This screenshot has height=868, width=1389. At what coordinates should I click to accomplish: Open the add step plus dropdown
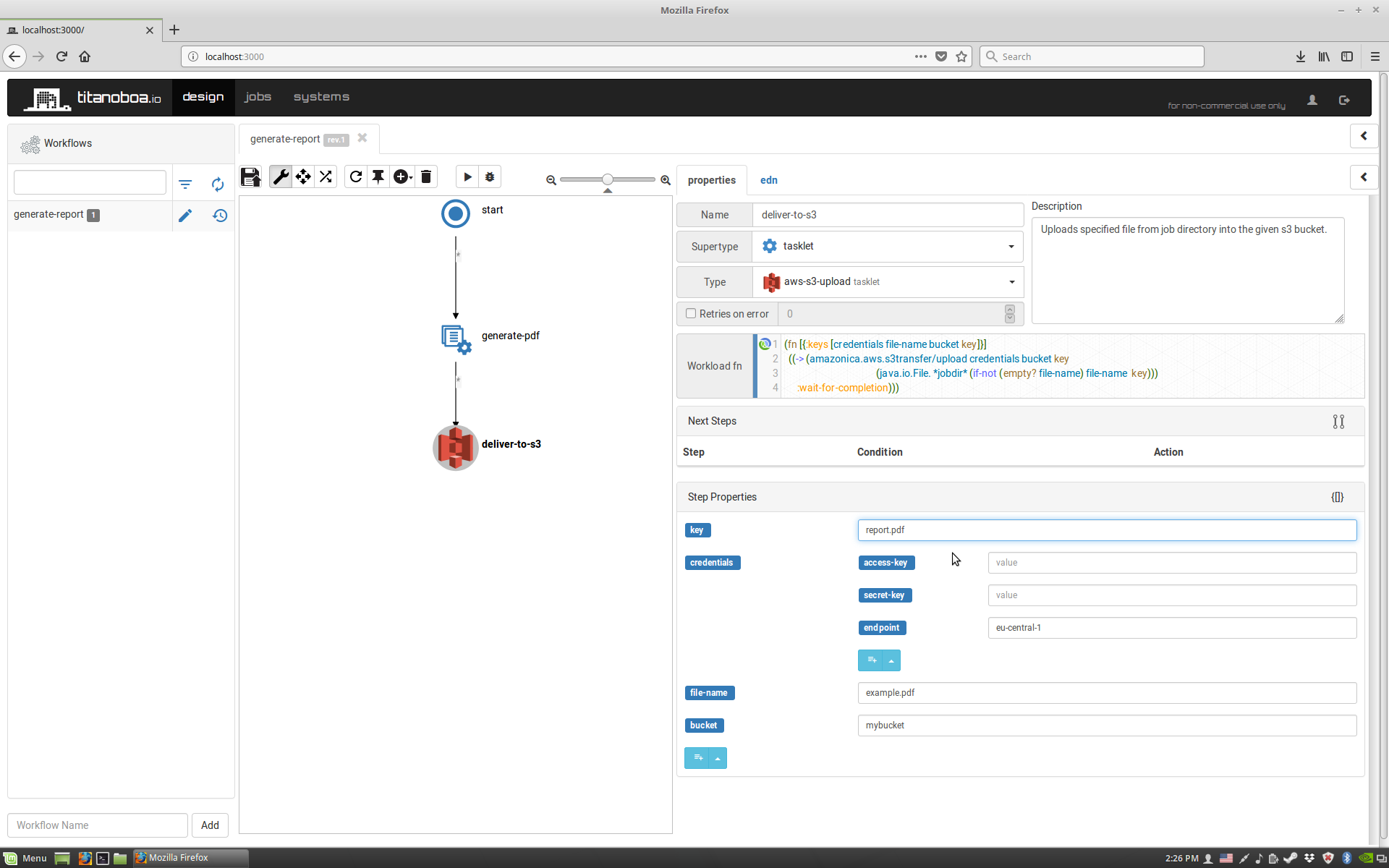point(402,176)
